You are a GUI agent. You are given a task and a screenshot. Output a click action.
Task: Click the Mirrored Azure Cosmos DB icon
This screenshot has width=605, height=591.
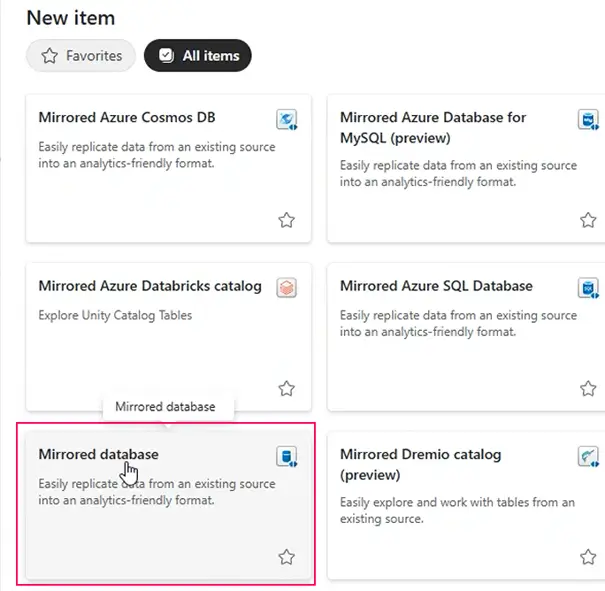point(287,120)
